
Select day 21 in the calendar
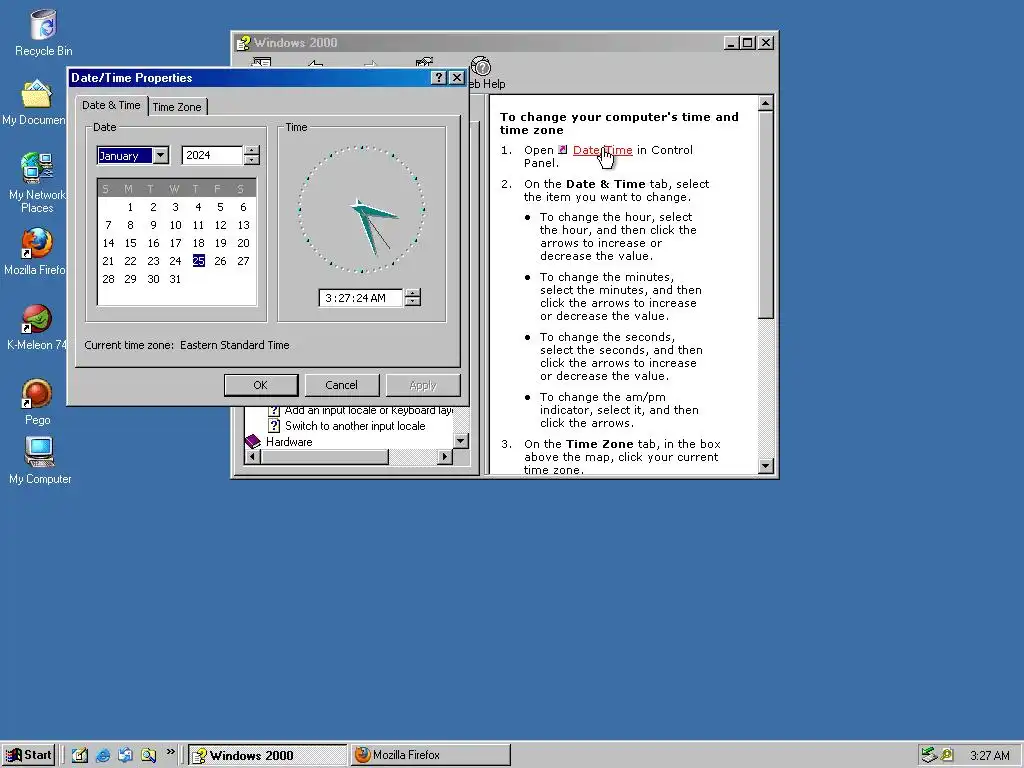tap(108, 261)
